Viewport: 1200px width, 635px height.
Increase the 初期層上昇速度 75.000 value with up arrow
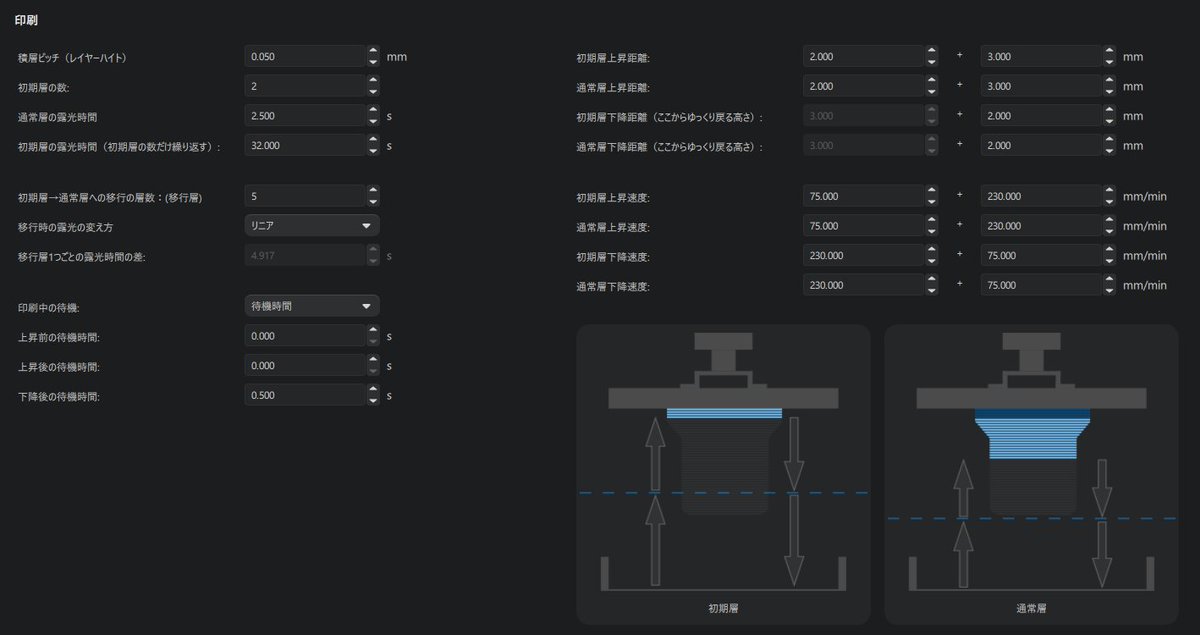(931, 191)
